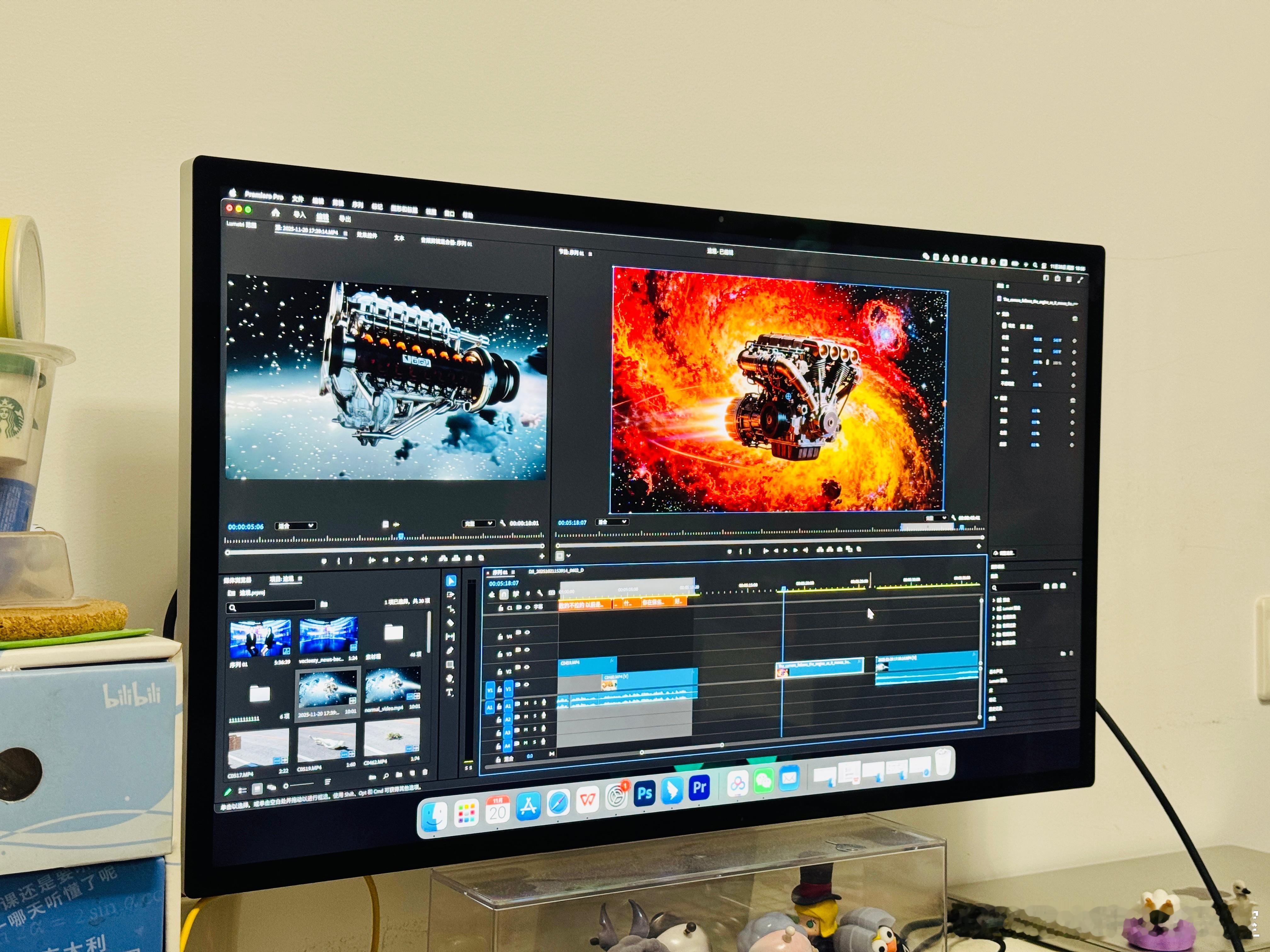
Task: Click the Home icon in header bar
Action: pyautogui.click(x=276, y=212)
